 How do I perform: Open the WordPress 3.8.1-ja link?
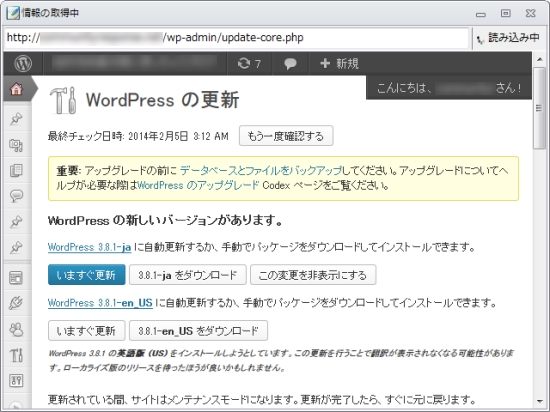point(89,248)
